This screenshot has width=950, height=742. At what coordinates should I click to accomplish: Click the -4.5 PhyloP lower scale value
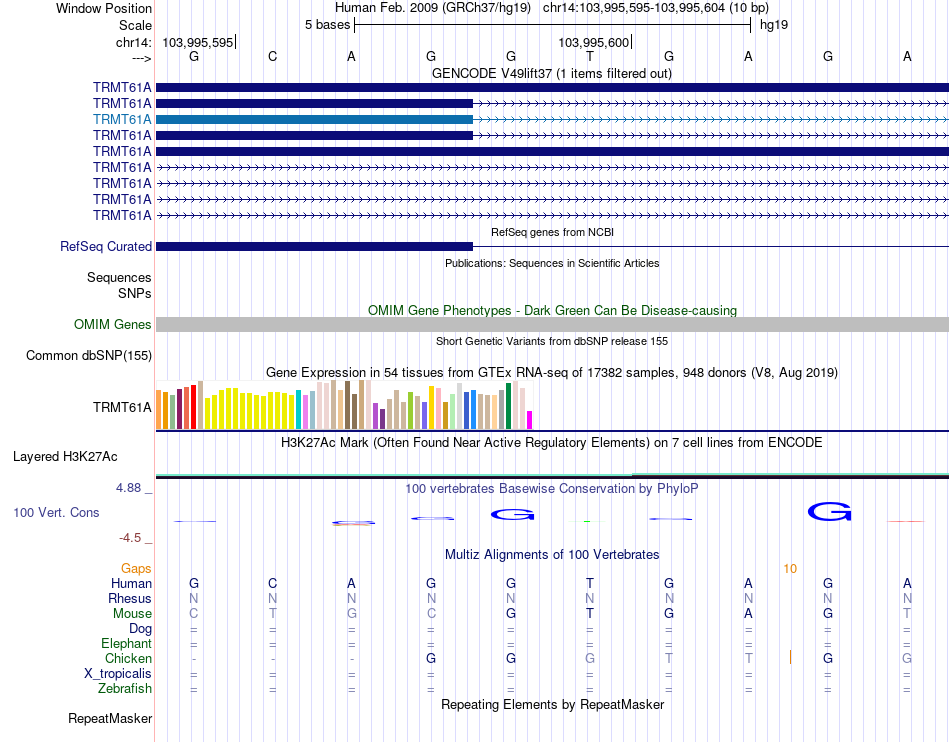click(x=130, y=538)
